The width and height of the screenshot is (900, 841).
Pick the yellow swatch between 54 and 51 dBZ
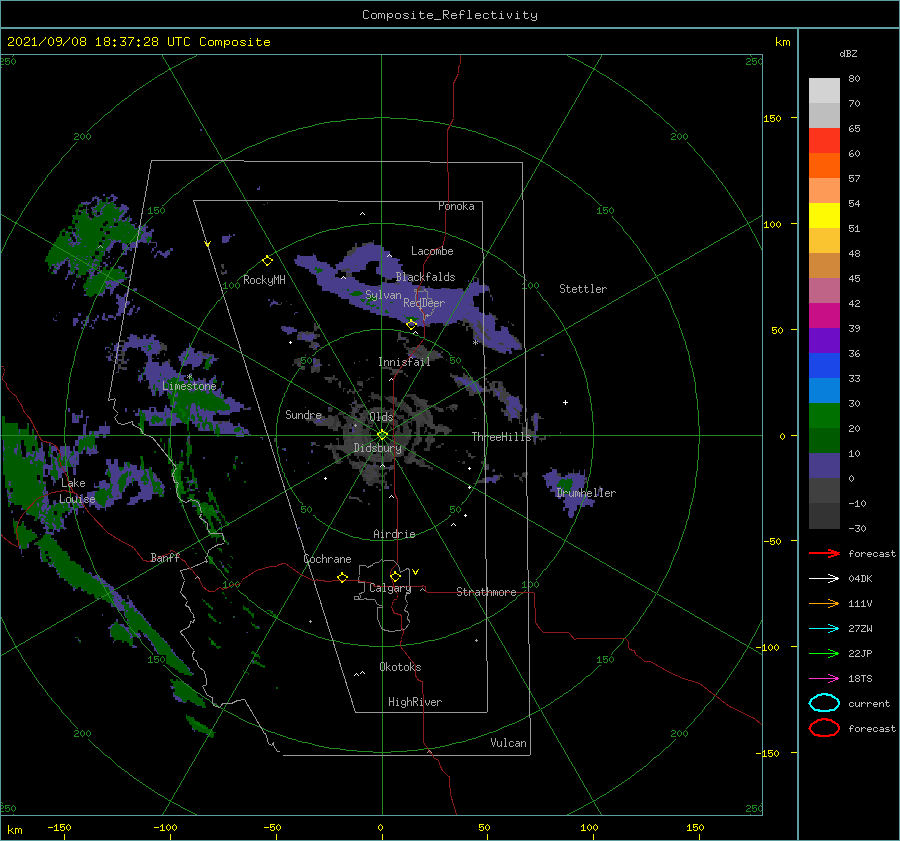click(x=824, y=216)
